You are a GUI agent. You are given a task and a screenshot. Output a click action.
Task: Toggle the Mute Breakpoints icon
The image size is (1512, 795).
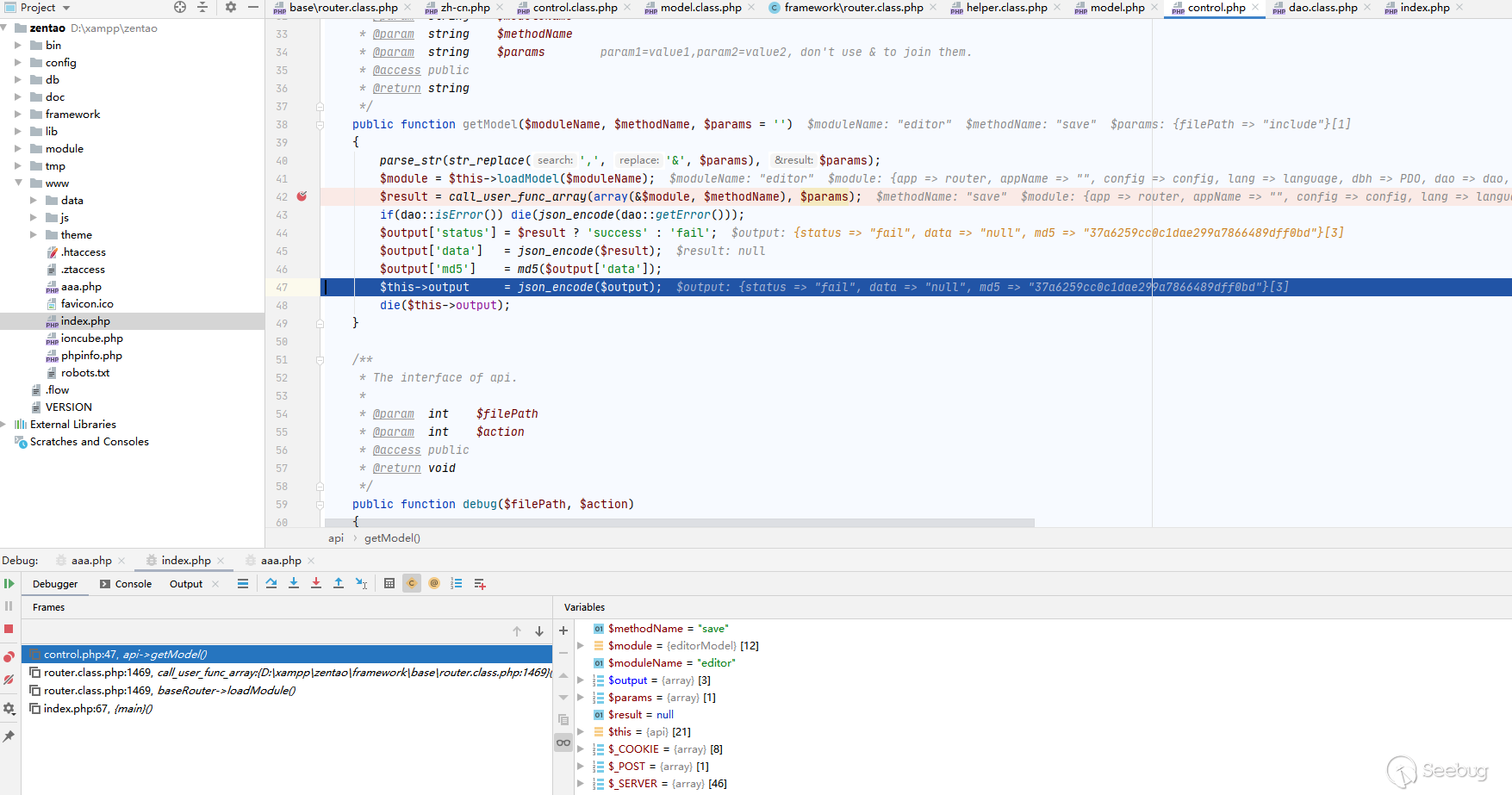[x=9, y=680]
